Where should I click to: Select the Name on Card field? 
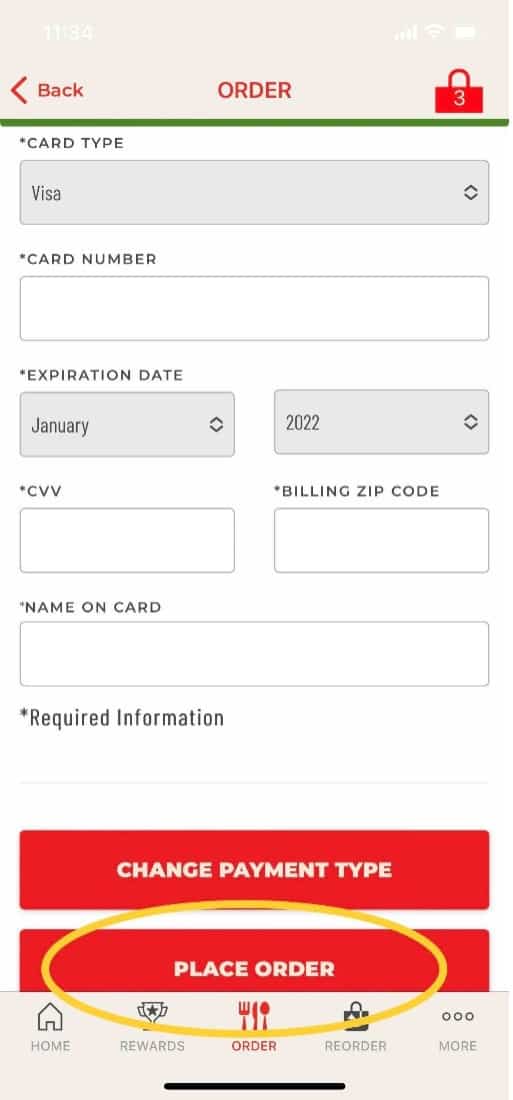[254, 654]
